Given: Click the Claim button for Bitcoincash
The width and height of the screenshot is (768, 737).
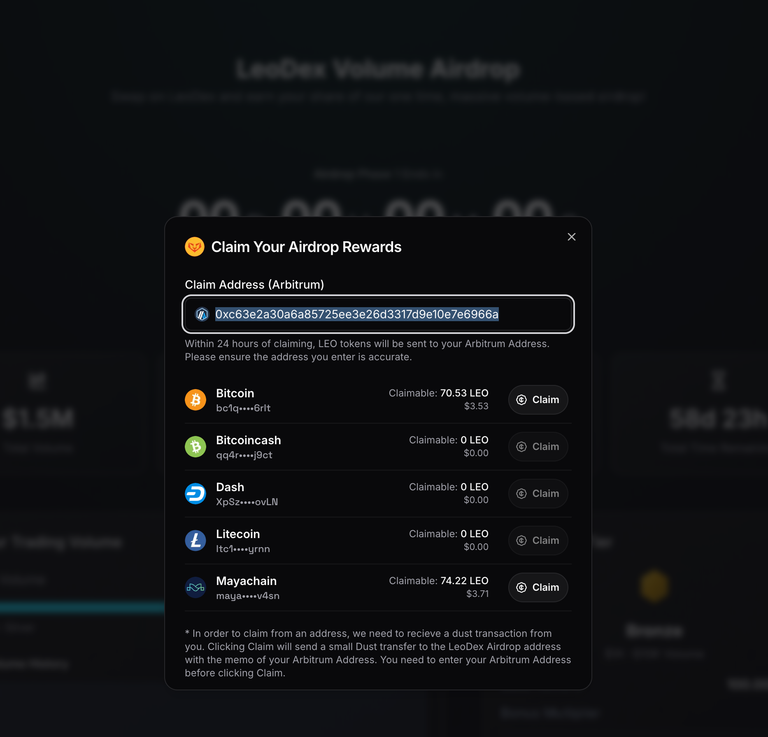Looking at the screenshot, I should (x=538, y=447).
